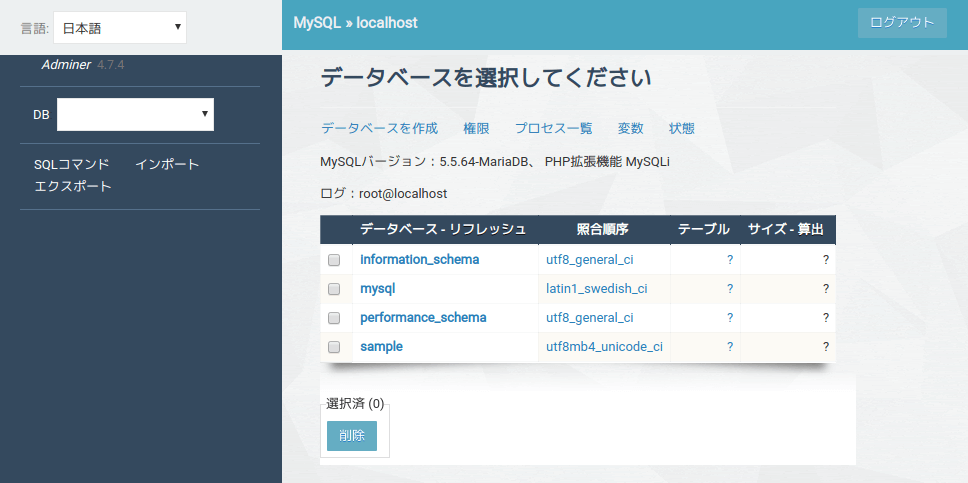Viewport: 968px width, 483px height.
Task: View 変数 variables page
Action: [x=630, y=129]
